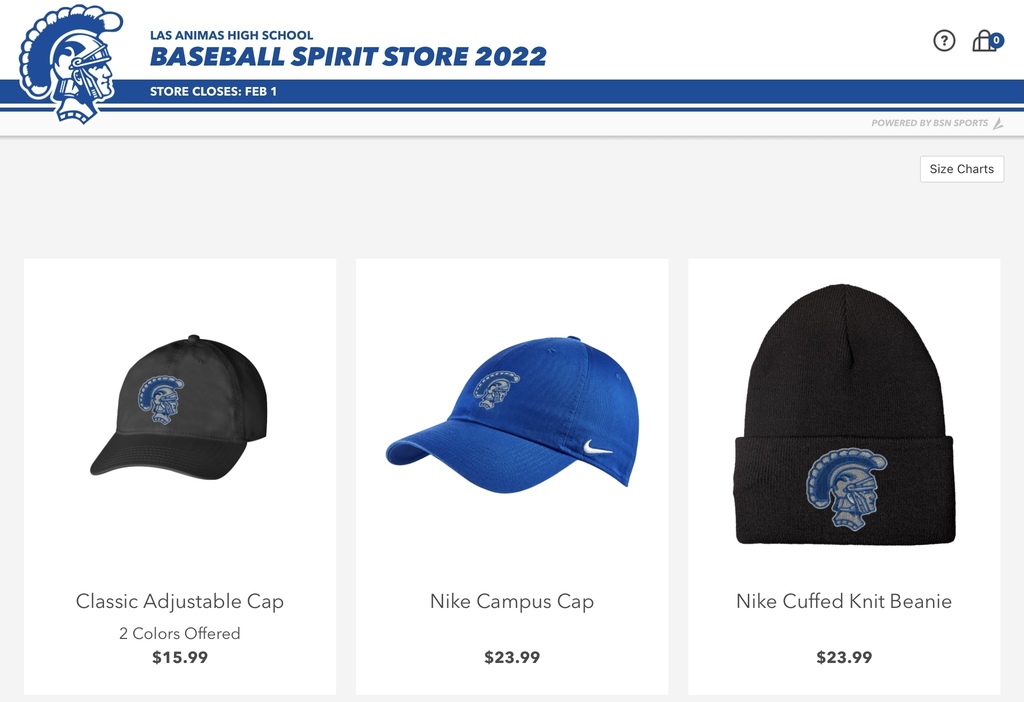Open the Size Charts button
Viewport: 1024px width, 702px height.
pos(961,169)
